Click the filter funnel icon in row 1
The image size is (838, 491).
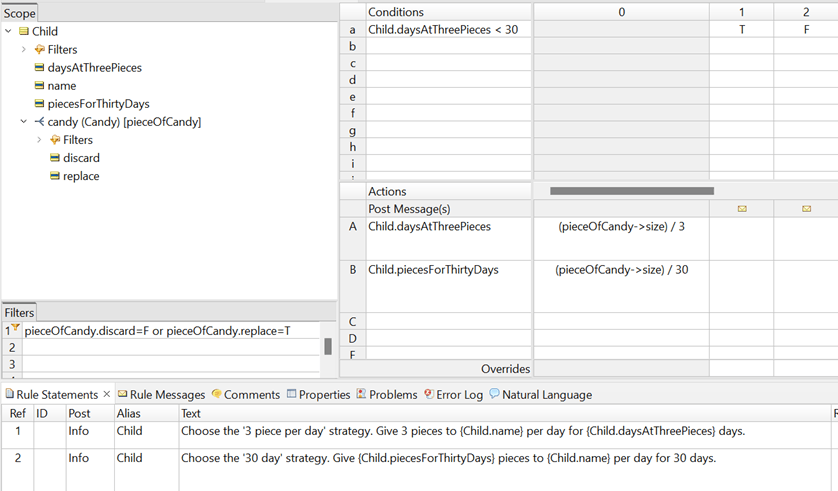[x=16, y=329]
